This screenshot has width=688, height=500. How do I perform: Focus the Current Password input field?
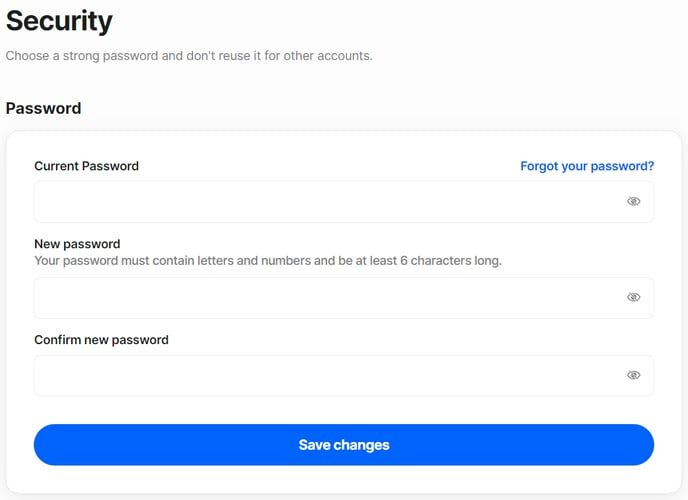coord(344,202)
